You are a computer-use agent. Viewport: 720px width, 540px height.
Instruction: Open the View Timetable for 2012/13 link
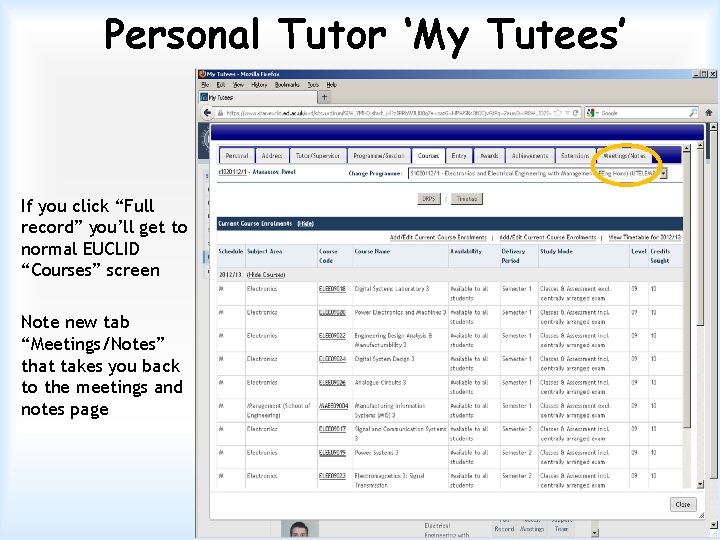point(644,237)
